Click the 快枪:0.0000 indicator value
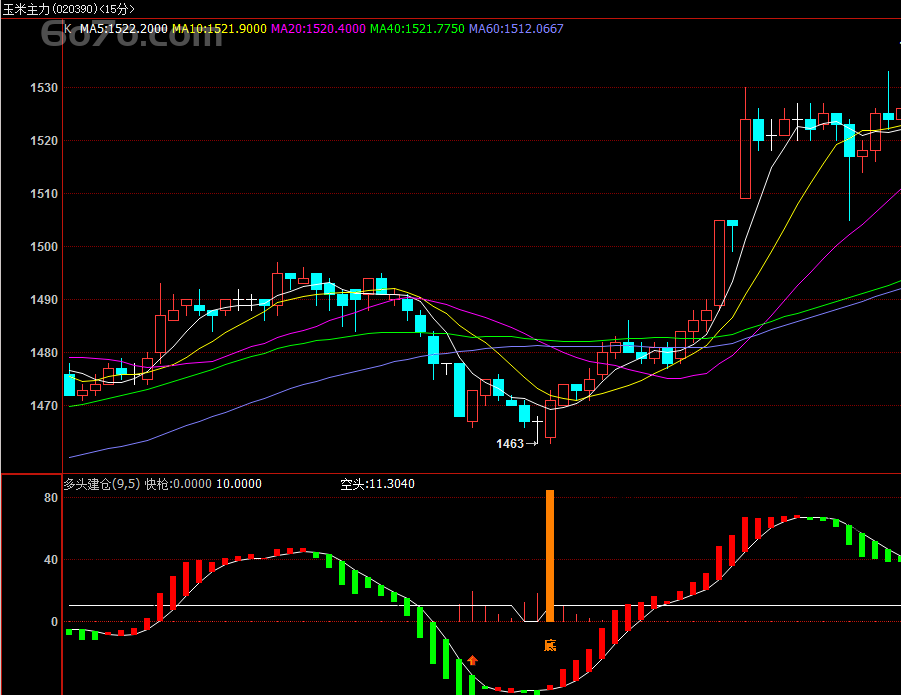The image size is (901, 695). click(178, 484)
